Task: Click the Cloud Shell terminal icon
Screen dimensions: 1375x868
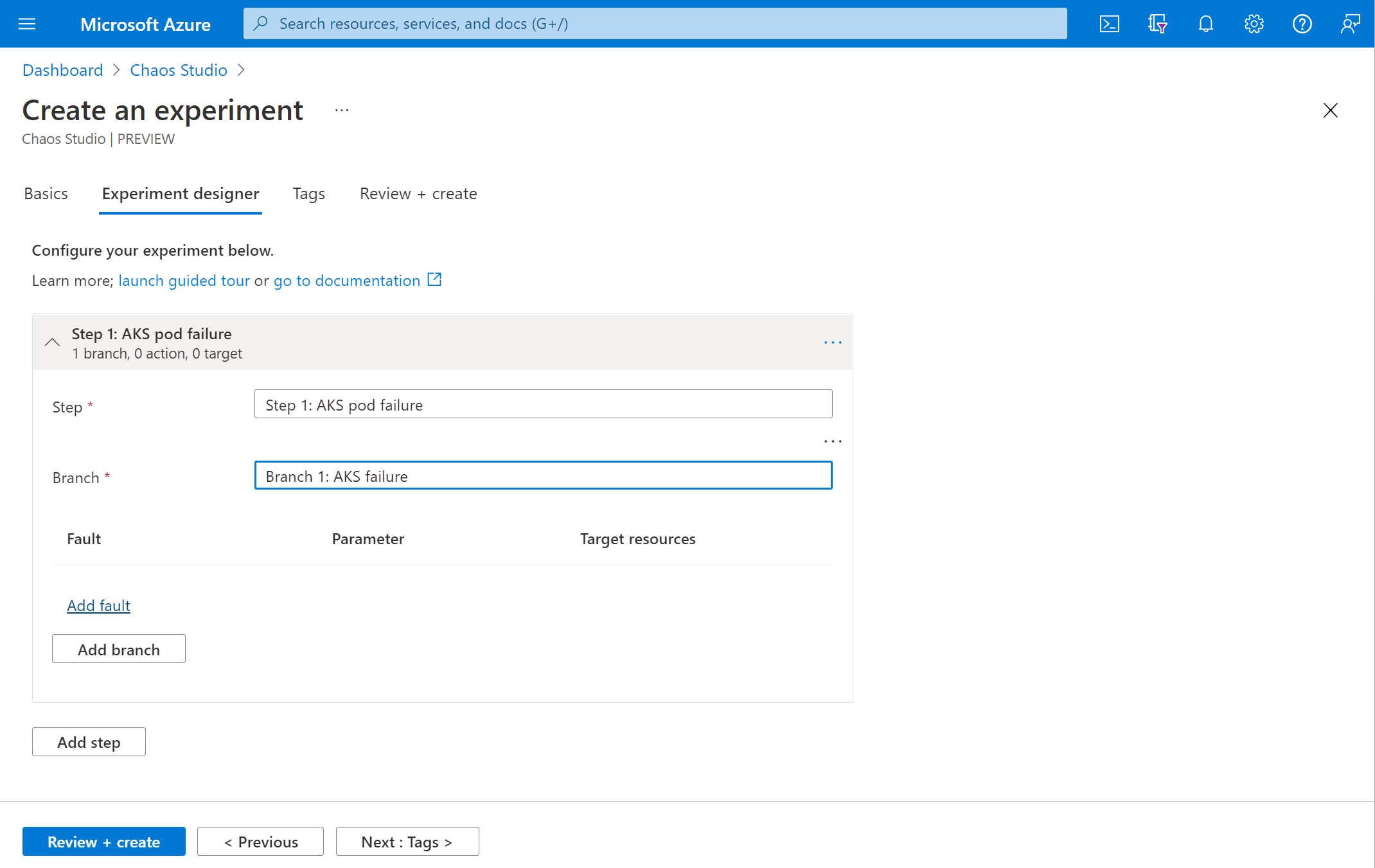Action: click(1109, 23)
